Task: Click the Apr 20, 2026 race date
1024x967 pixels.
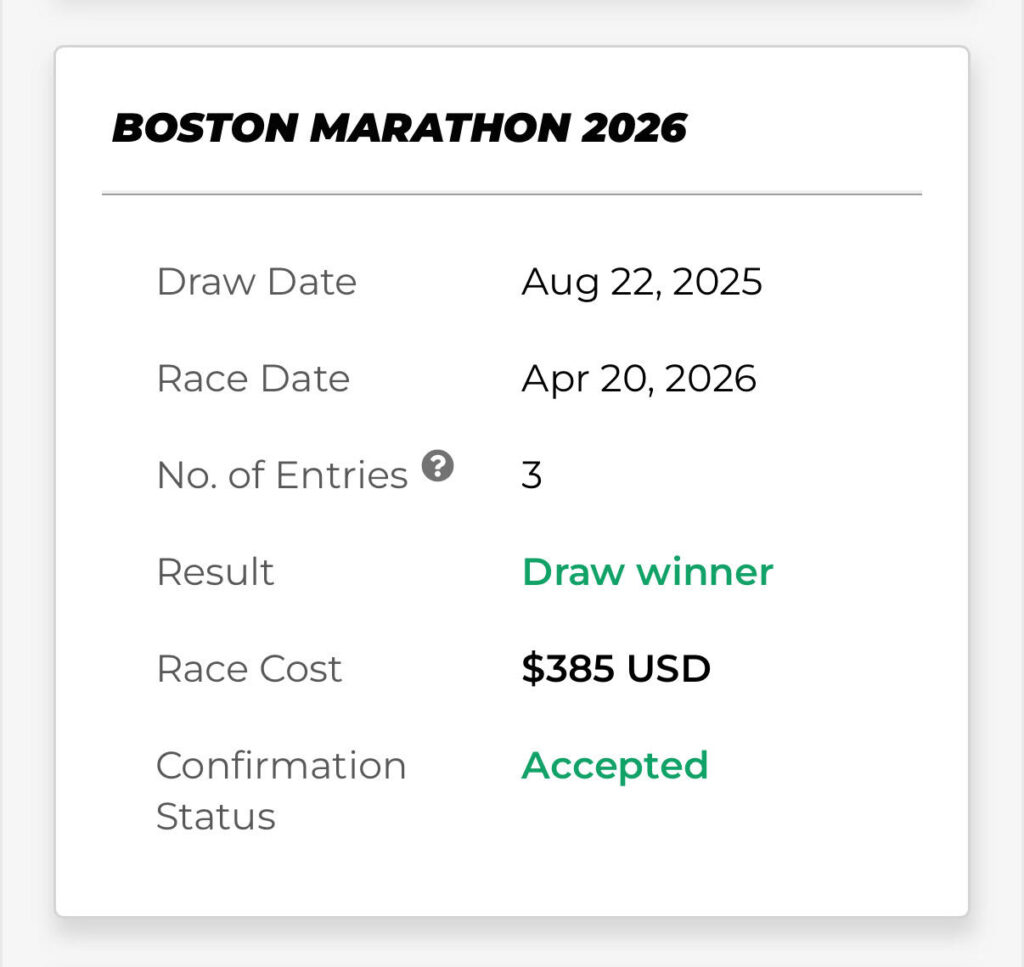Action: coord(638,378)
